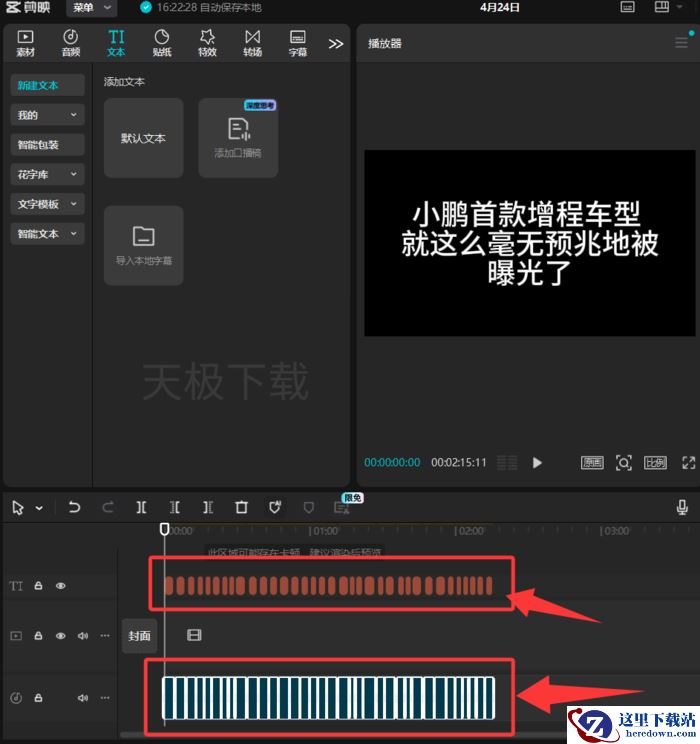
Task: Show more tabs with the double-arrow icon
Action: (336, 44)
